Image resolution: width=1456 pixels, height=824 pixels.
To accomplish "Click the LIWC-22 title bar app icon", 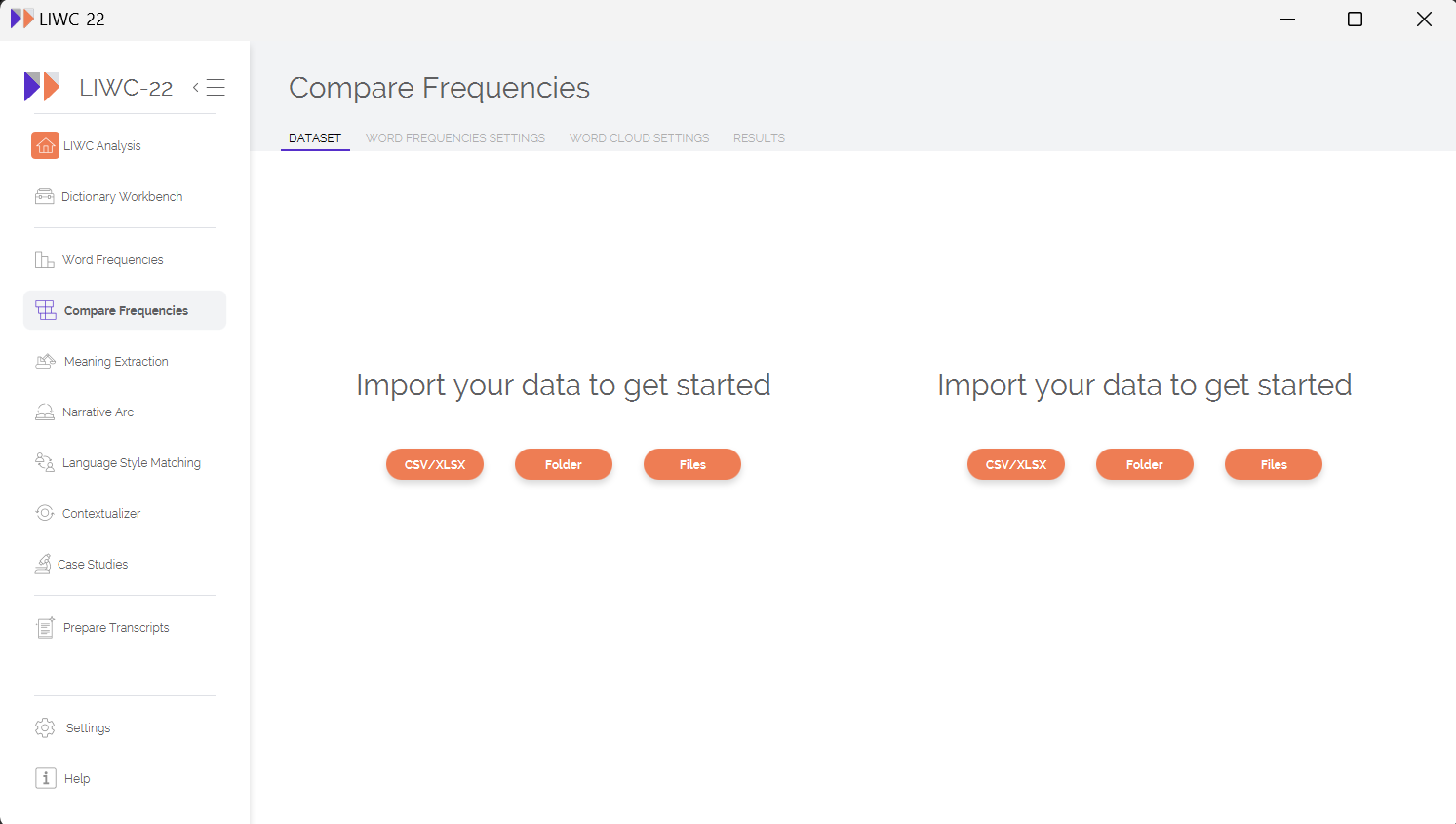I will point(21,19).
